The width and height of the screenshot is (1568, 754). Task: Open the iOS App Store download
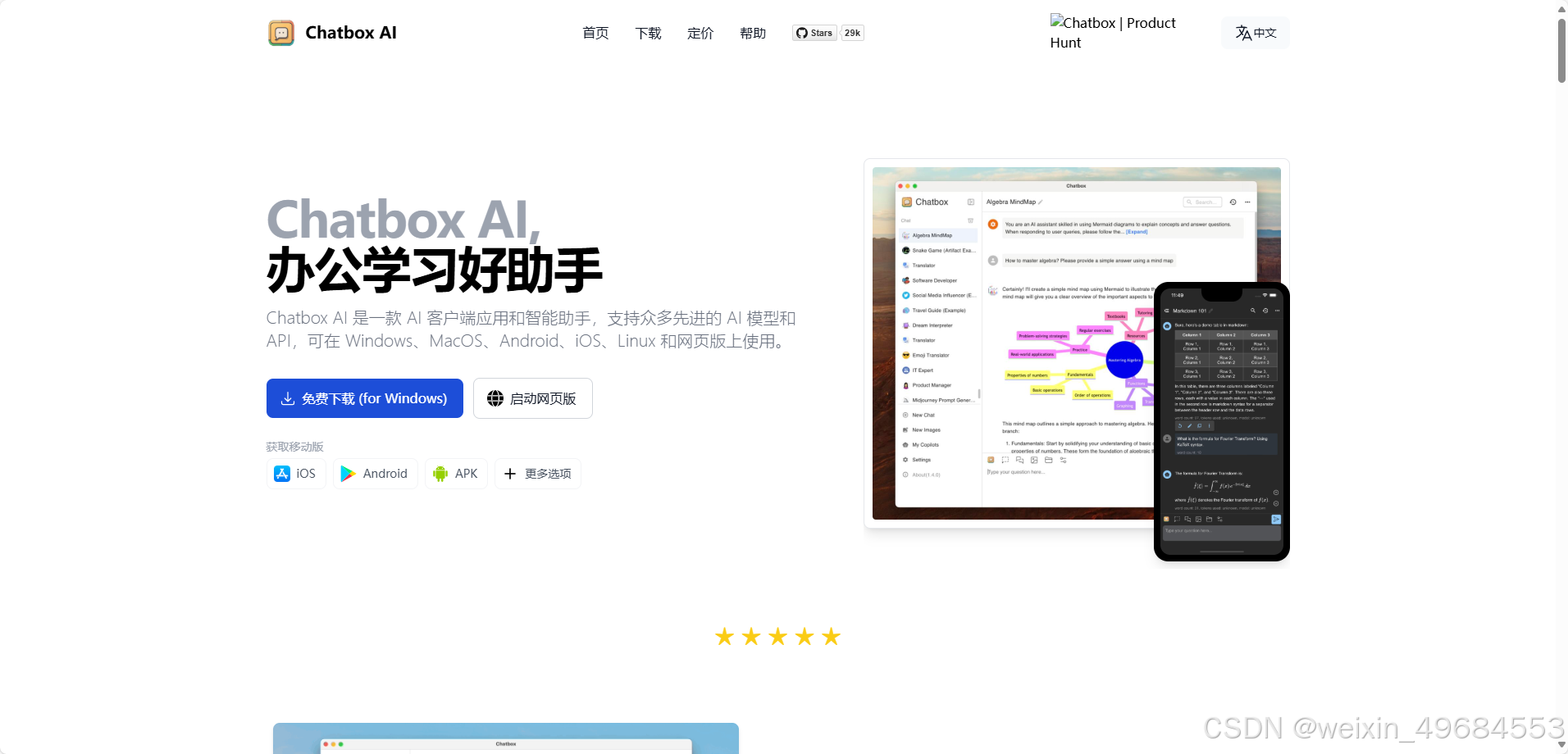[296, 474]
